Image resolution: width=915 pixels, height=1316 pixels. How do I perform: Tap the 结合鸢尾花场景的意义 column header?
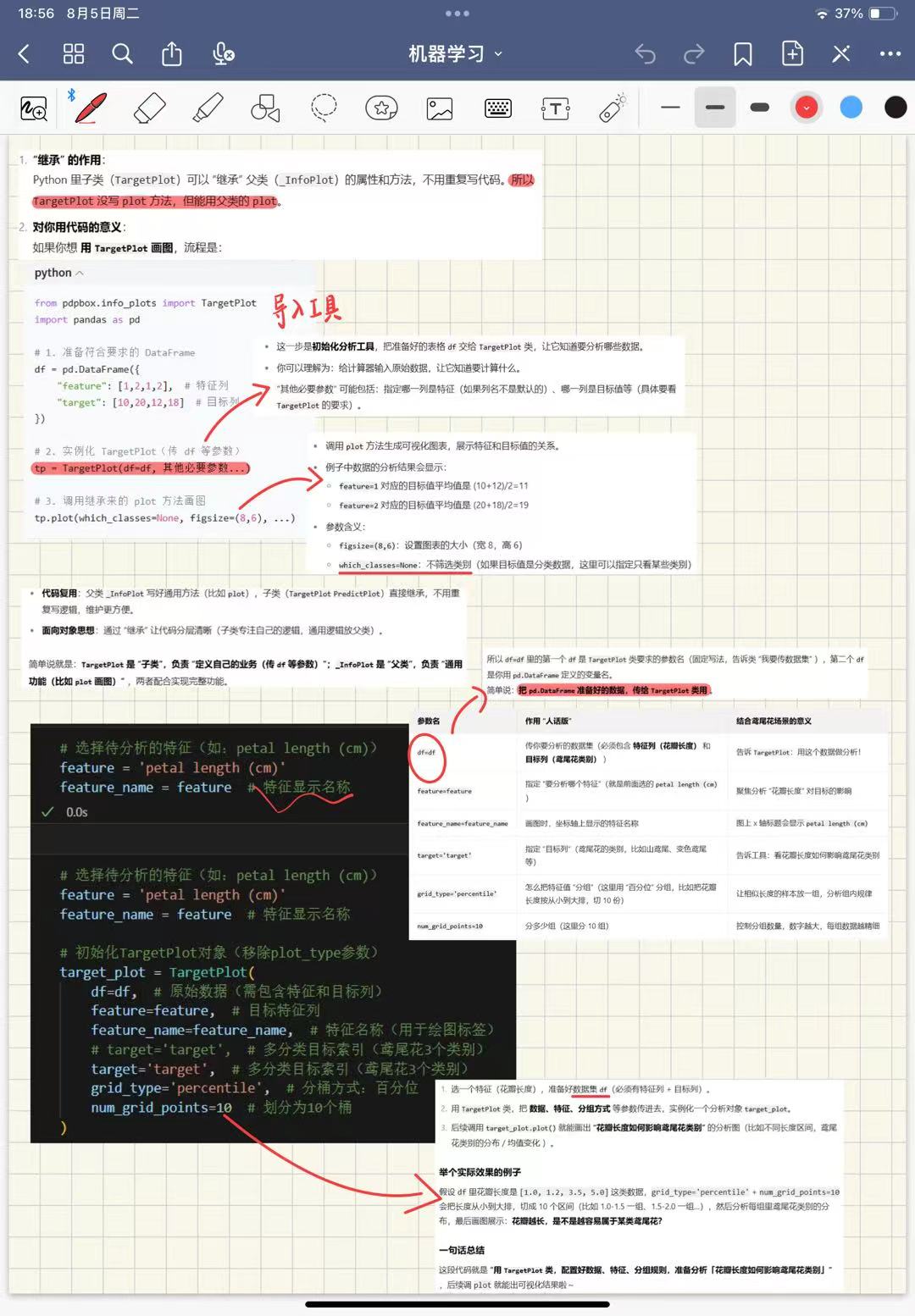point(774,721)
